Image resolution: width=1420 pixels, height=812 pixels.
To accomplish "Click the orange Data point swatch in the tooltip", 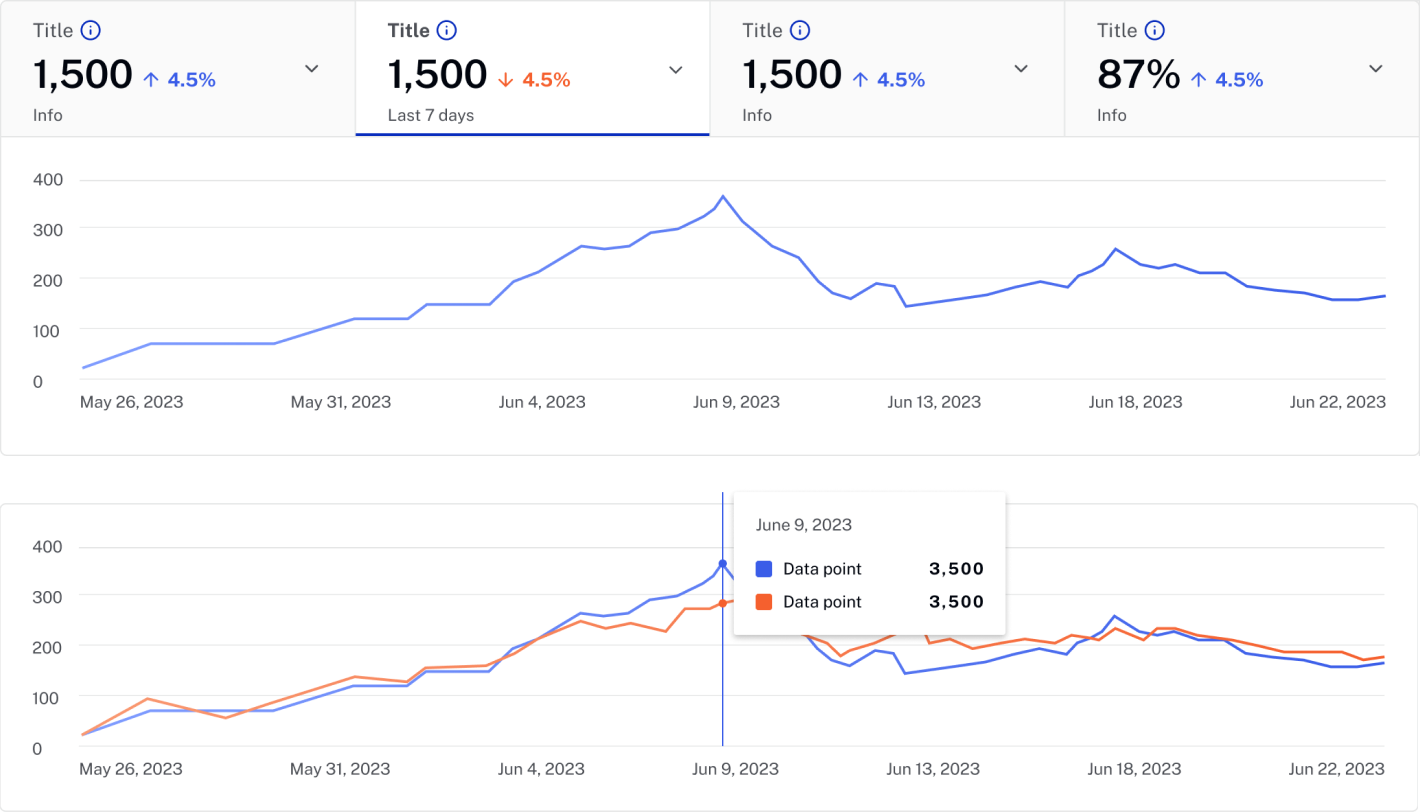I will click(764, 602).
